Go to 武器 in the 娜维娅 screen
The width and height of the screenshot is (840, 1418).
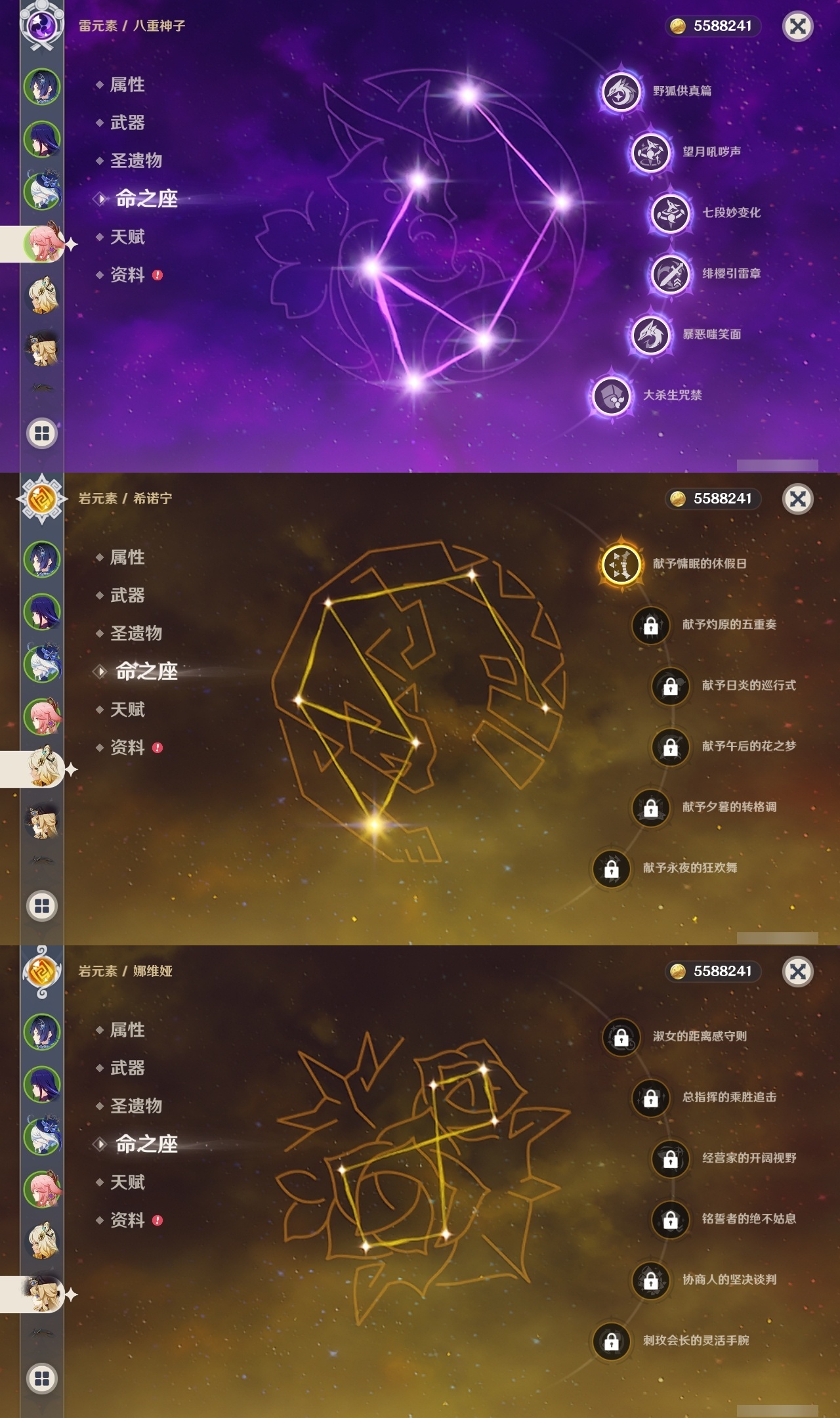coord(127,1068)
